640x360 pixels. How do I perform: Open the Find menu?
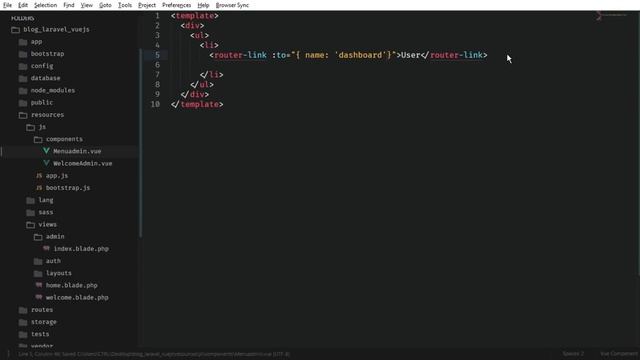tap(69, 5)
